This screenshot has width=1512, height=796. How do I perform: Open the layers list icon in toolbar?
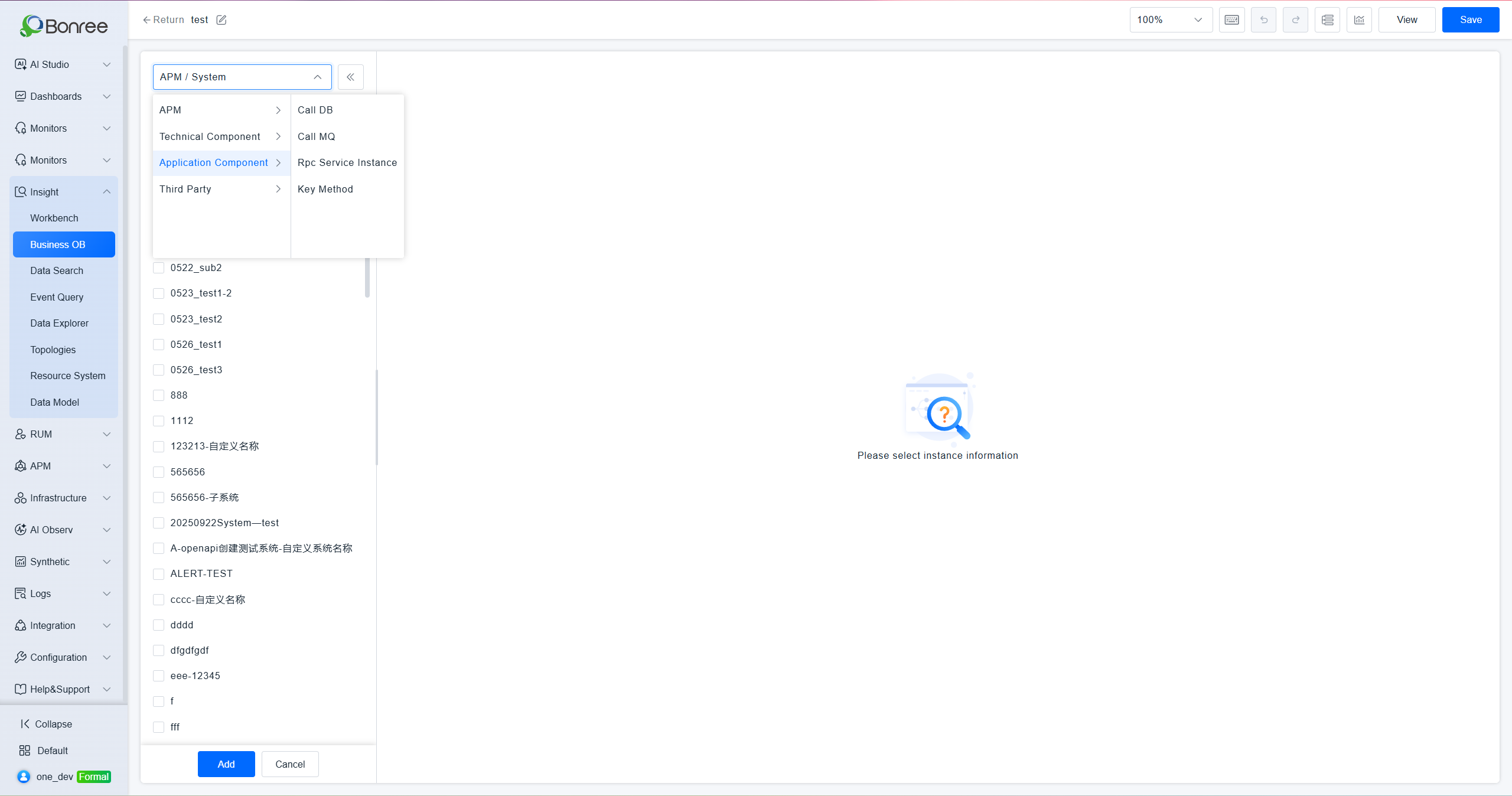click(1327, 20)
